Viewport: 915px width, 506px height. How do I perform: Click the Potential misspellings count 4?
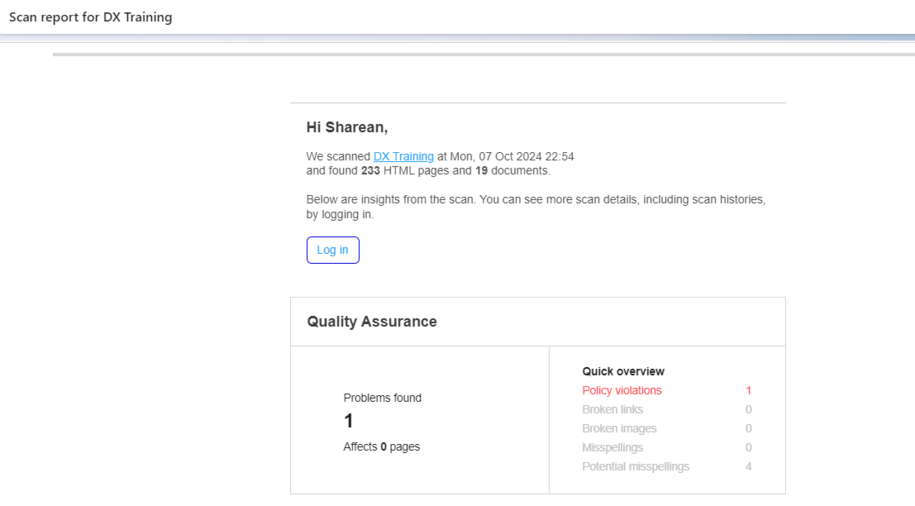point(748,466)
